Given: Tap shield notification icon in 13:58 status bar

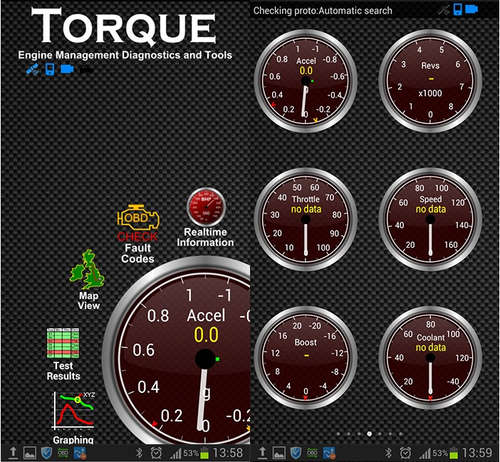Looking at the screenshot, I should pos(46,453).
